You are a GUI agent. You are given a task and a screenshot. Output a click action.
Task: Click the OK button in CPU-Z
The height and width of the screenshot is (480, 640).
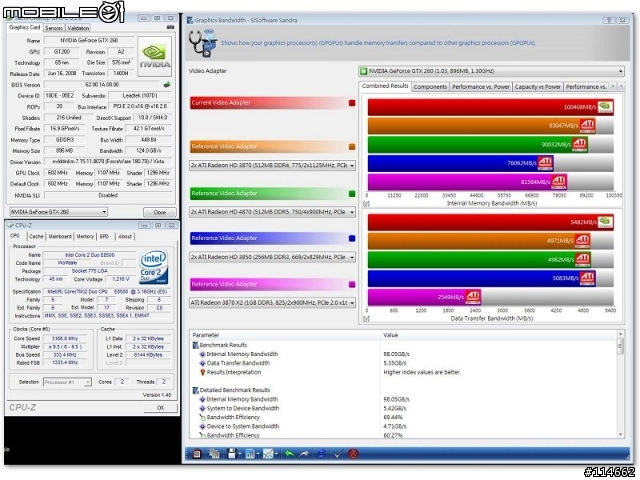click(x=160, y=408)
